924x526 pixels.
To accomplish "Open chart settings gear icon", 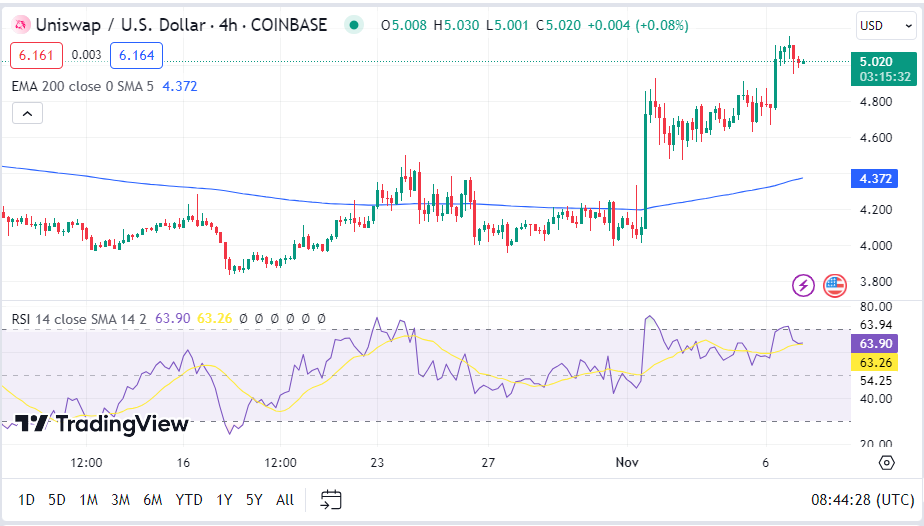I will 886,462.
